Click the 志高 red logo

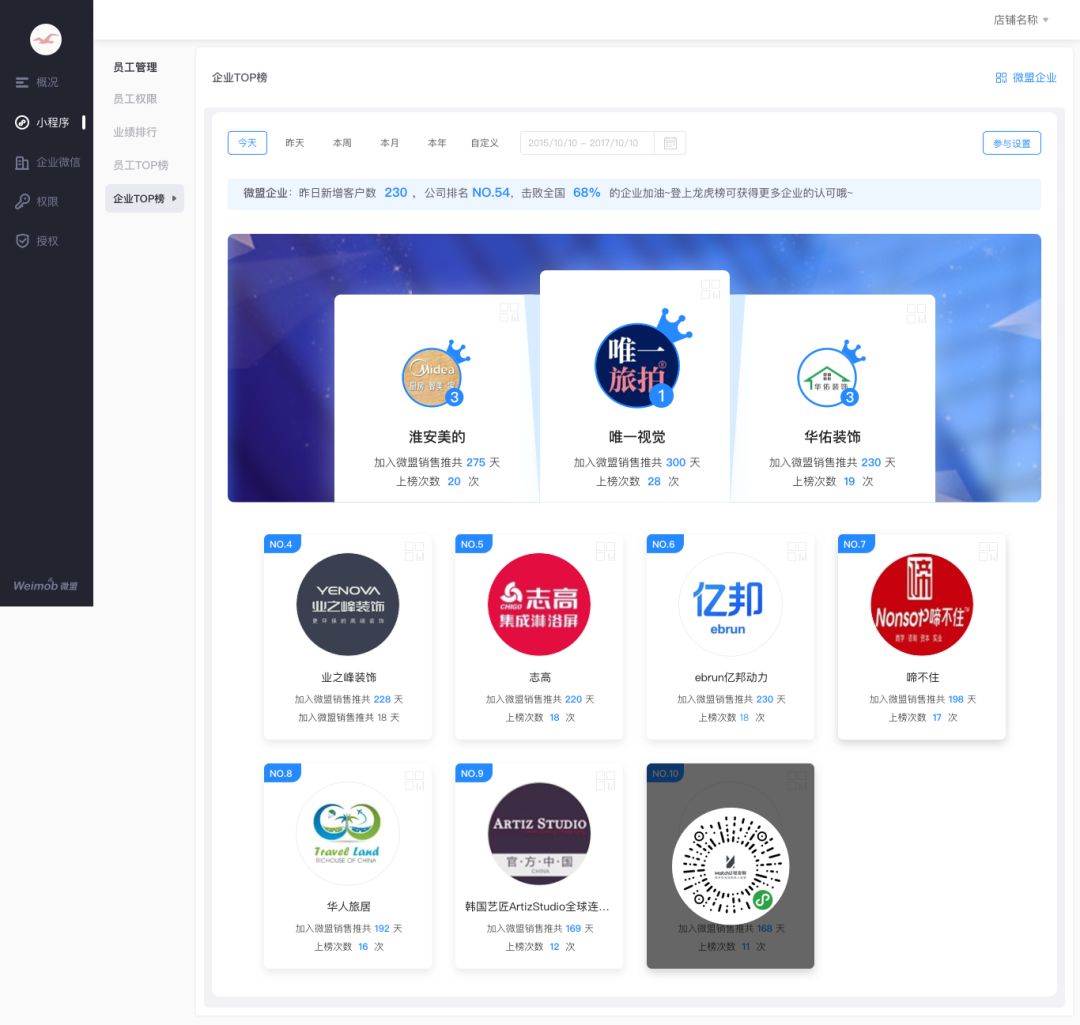[x=539, y=604]
